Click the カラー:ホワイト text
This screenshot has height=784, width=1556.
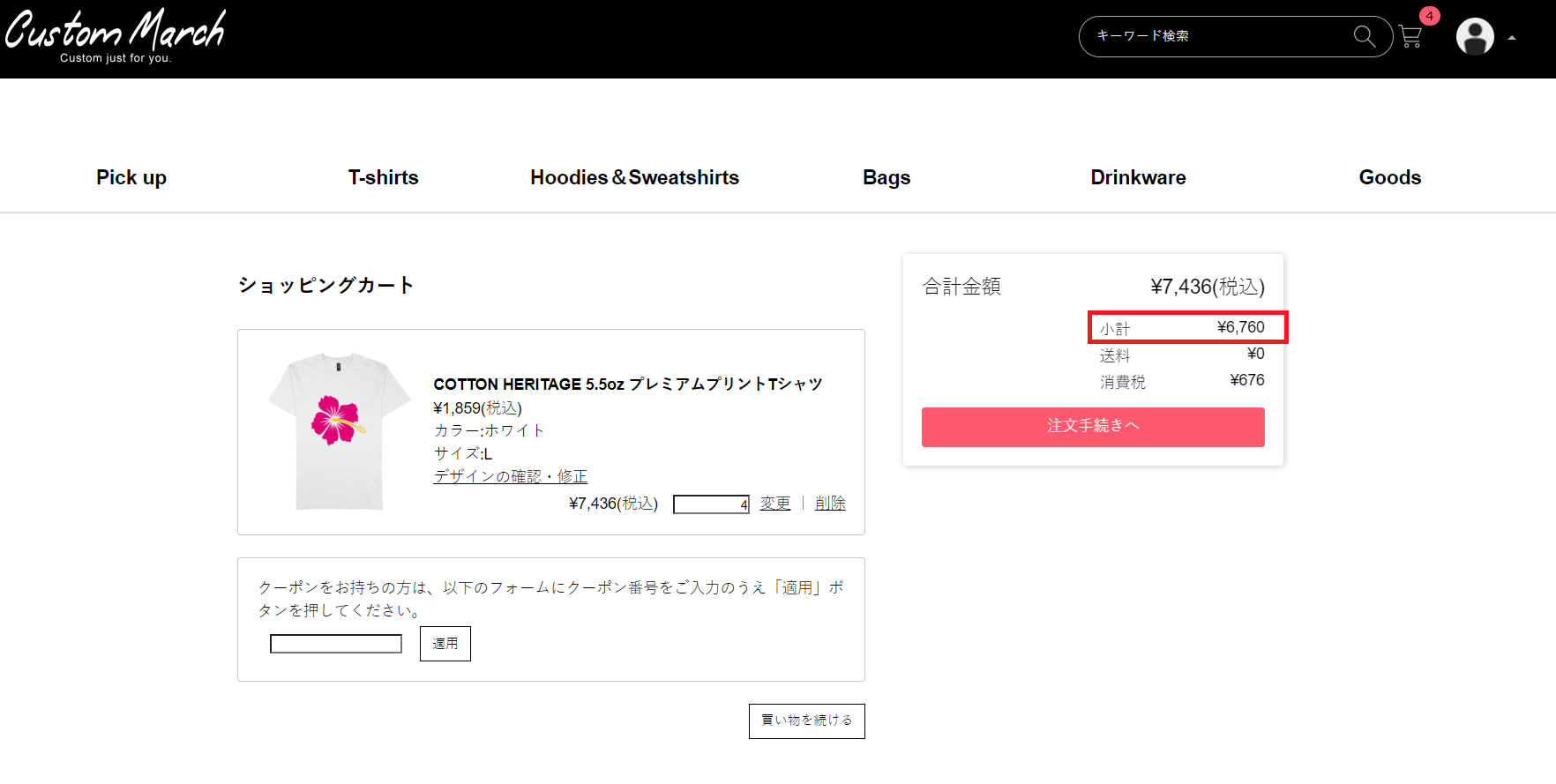(489, 430)
